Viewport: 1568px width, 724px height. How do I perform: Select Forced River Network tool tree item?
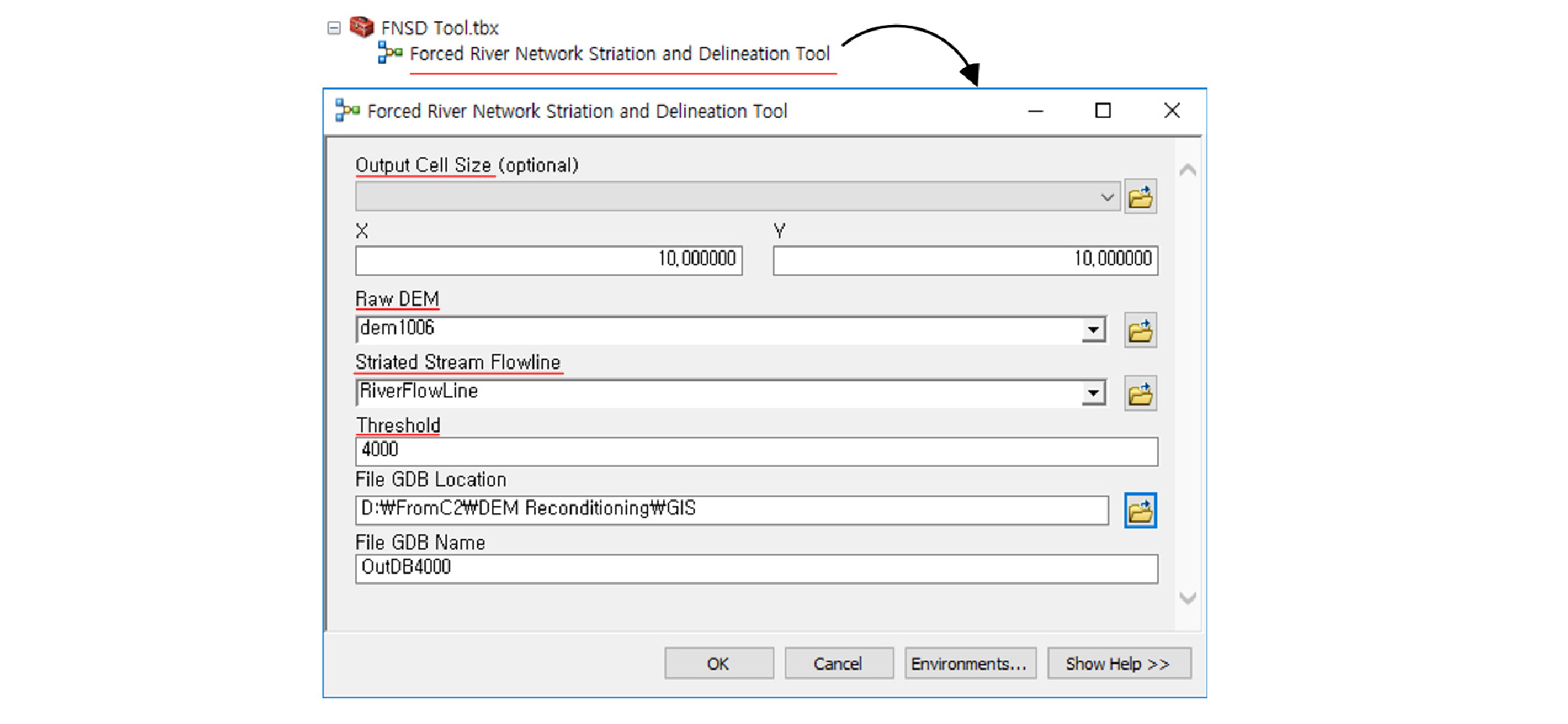[619, 54]
